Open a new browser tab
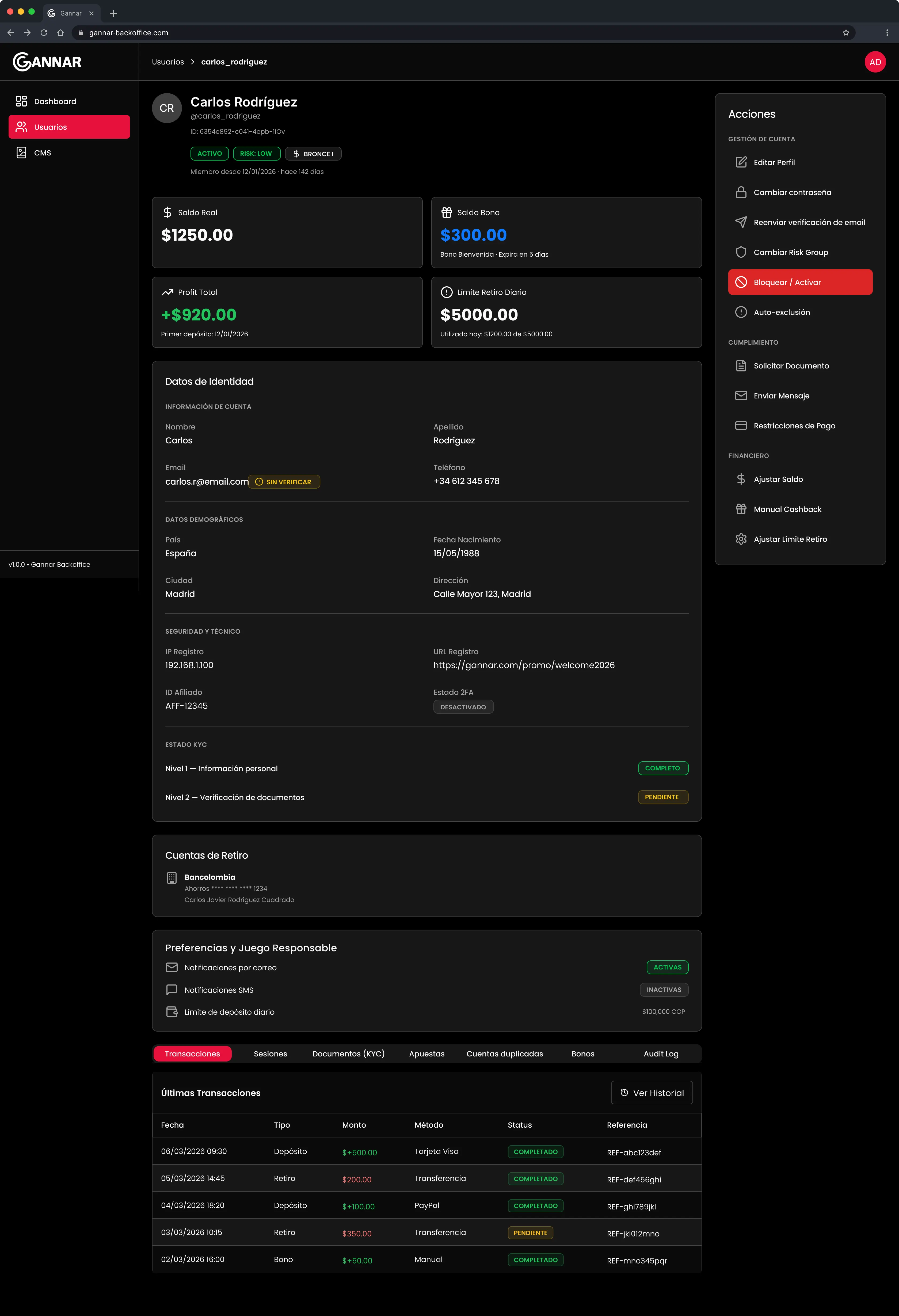 pos(113,13)
